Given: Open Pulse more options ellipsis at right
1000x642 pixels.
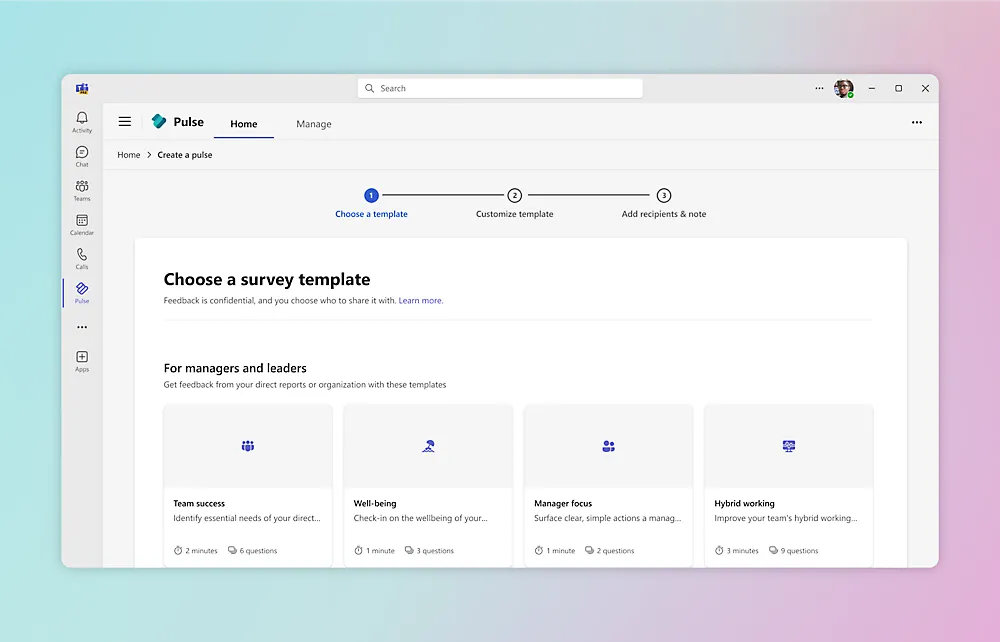Looking at the screenshot, I should point(916,123).
